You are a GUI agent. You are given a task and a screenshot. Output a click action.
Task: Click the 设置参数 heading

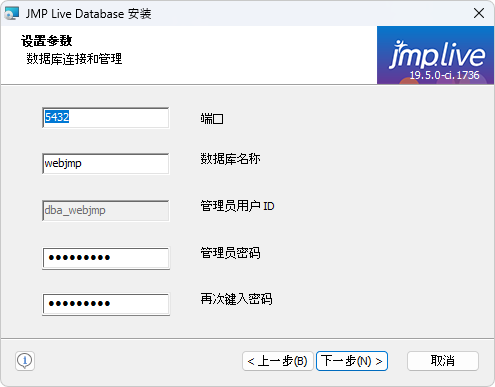46,41
